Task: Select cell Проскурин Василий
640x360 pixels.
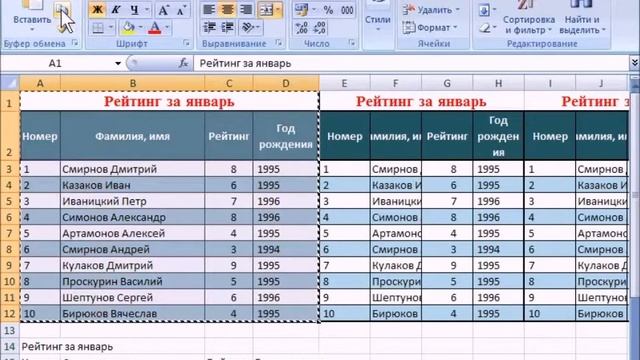Action: pos(133,281)
